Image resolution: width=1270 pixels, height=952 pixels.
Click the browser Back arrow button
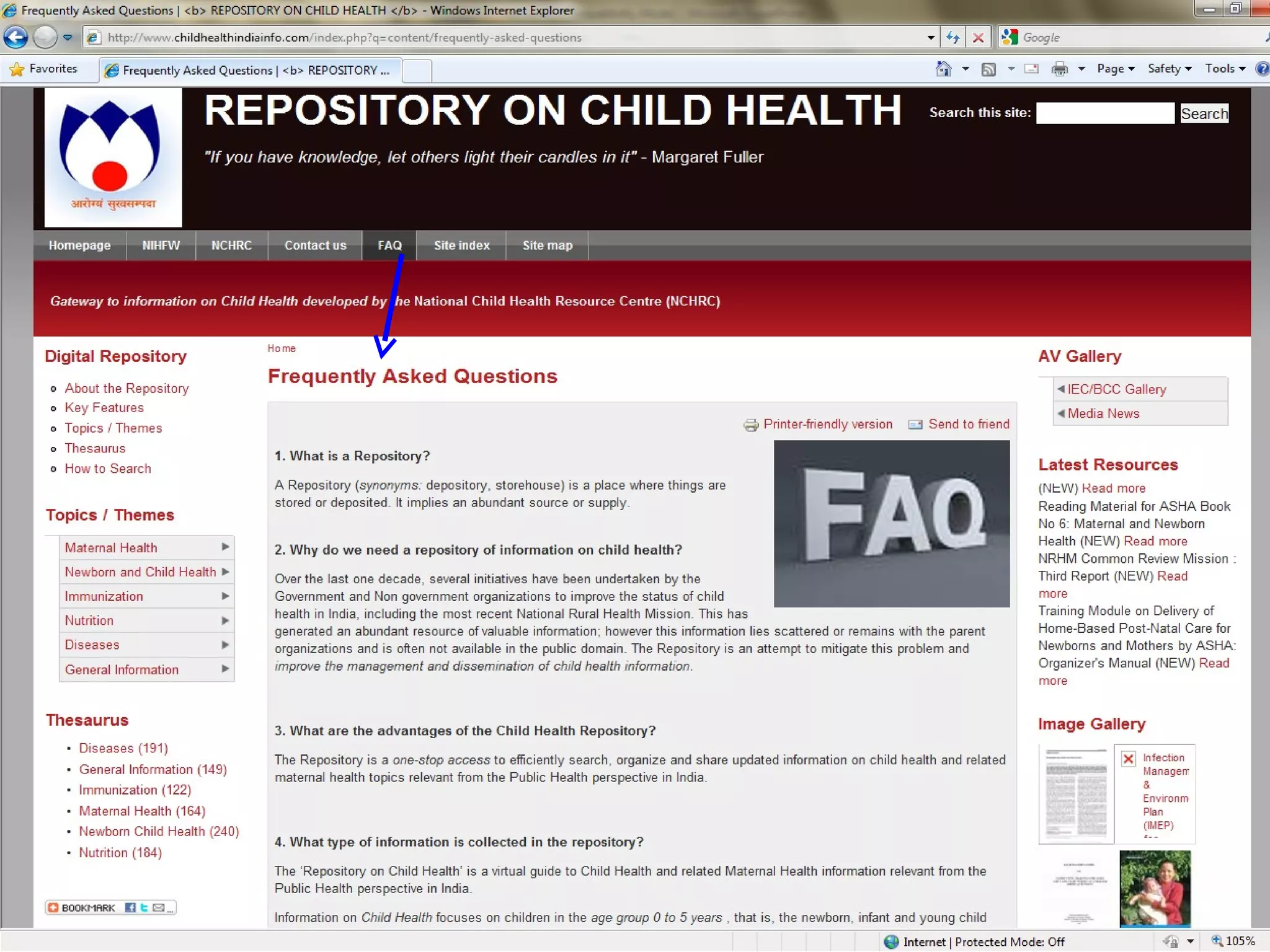click(16, 37)
